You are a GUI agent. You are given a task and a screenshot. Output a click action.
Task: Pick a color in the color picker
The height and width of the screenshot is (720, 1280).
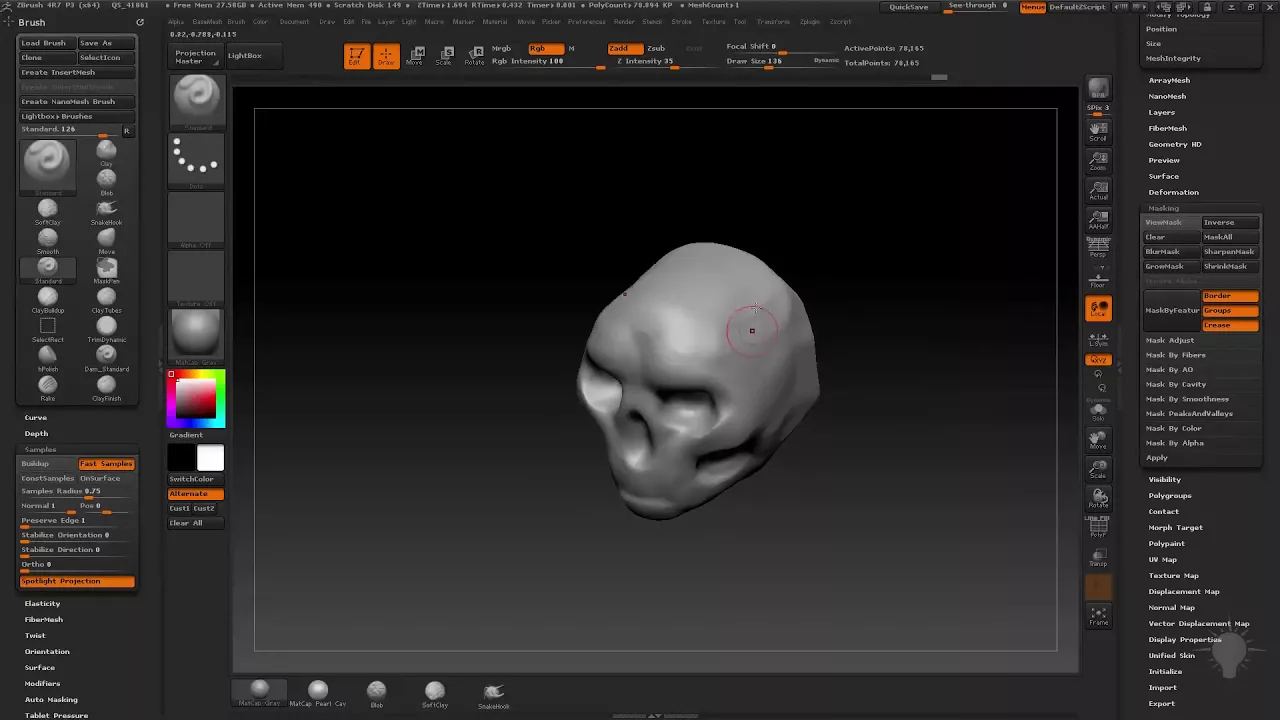pos(196,397)
